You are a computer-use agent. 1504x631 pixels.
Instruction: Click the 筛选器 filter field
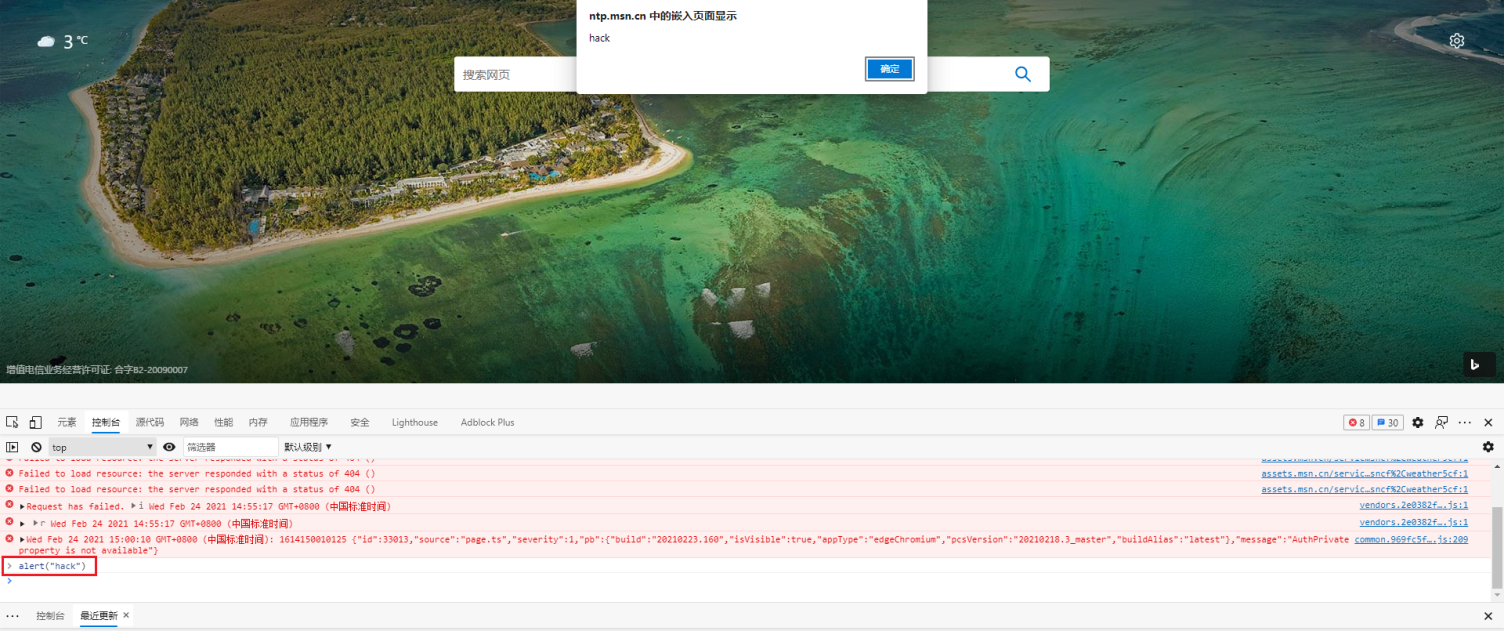click(x=230, y=447)
